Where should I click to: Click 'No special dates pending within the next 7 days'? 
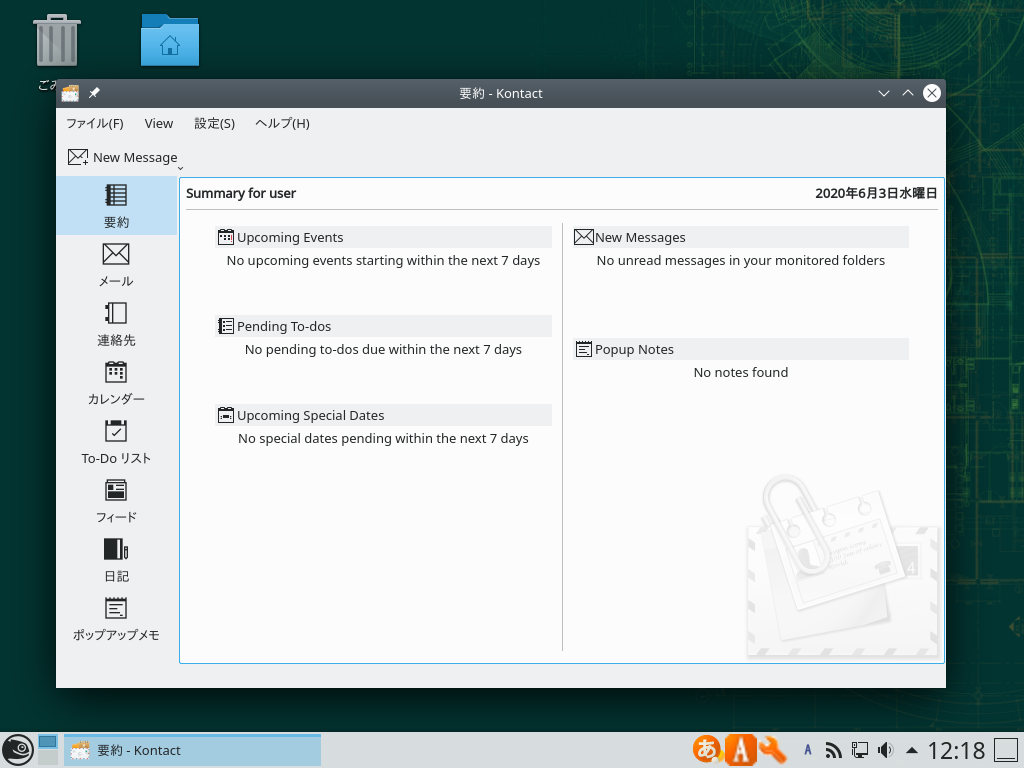tap(383, 439)
